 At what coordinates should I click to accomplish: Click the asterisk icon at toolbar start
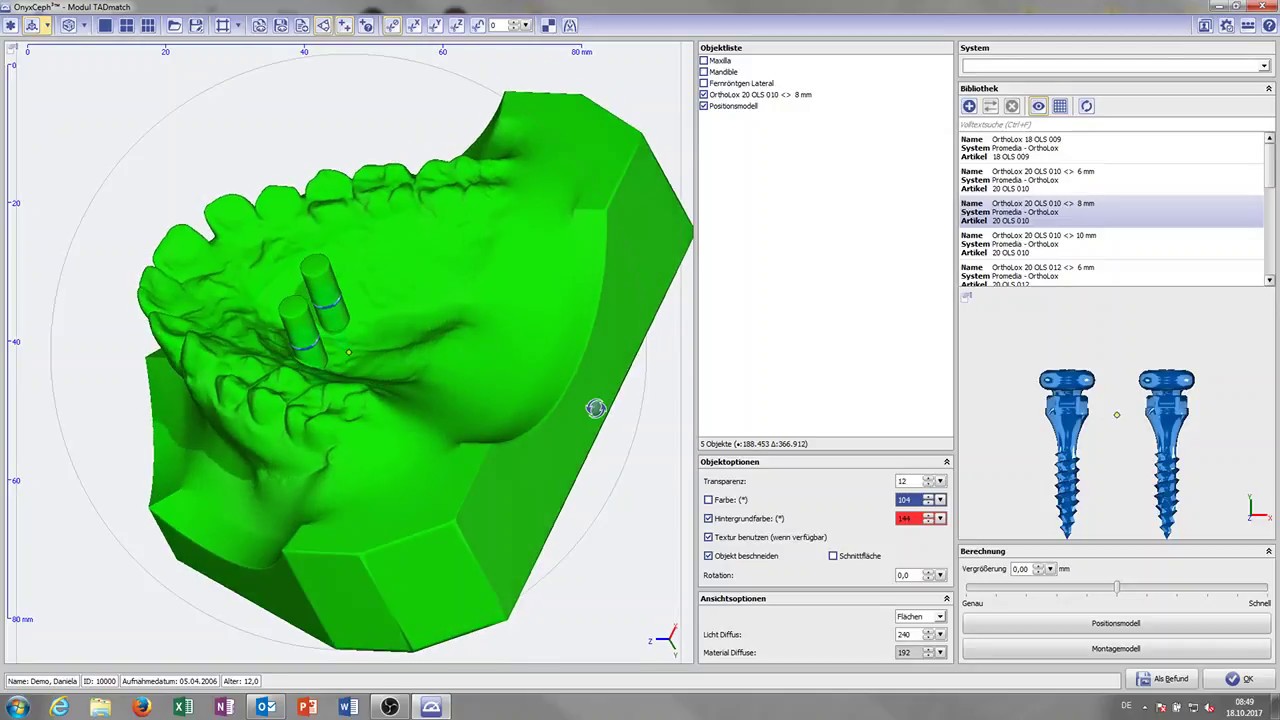point(11,25)
